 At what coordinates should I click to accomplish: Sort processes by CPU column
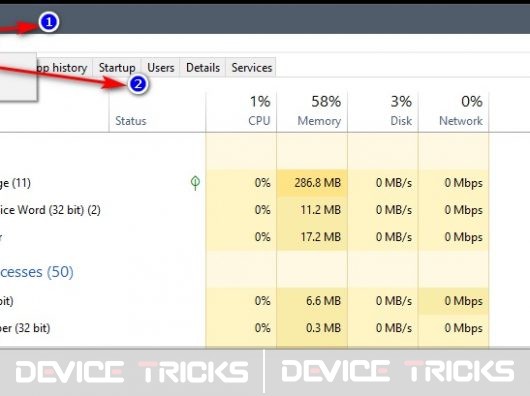[x=241, y=112]
